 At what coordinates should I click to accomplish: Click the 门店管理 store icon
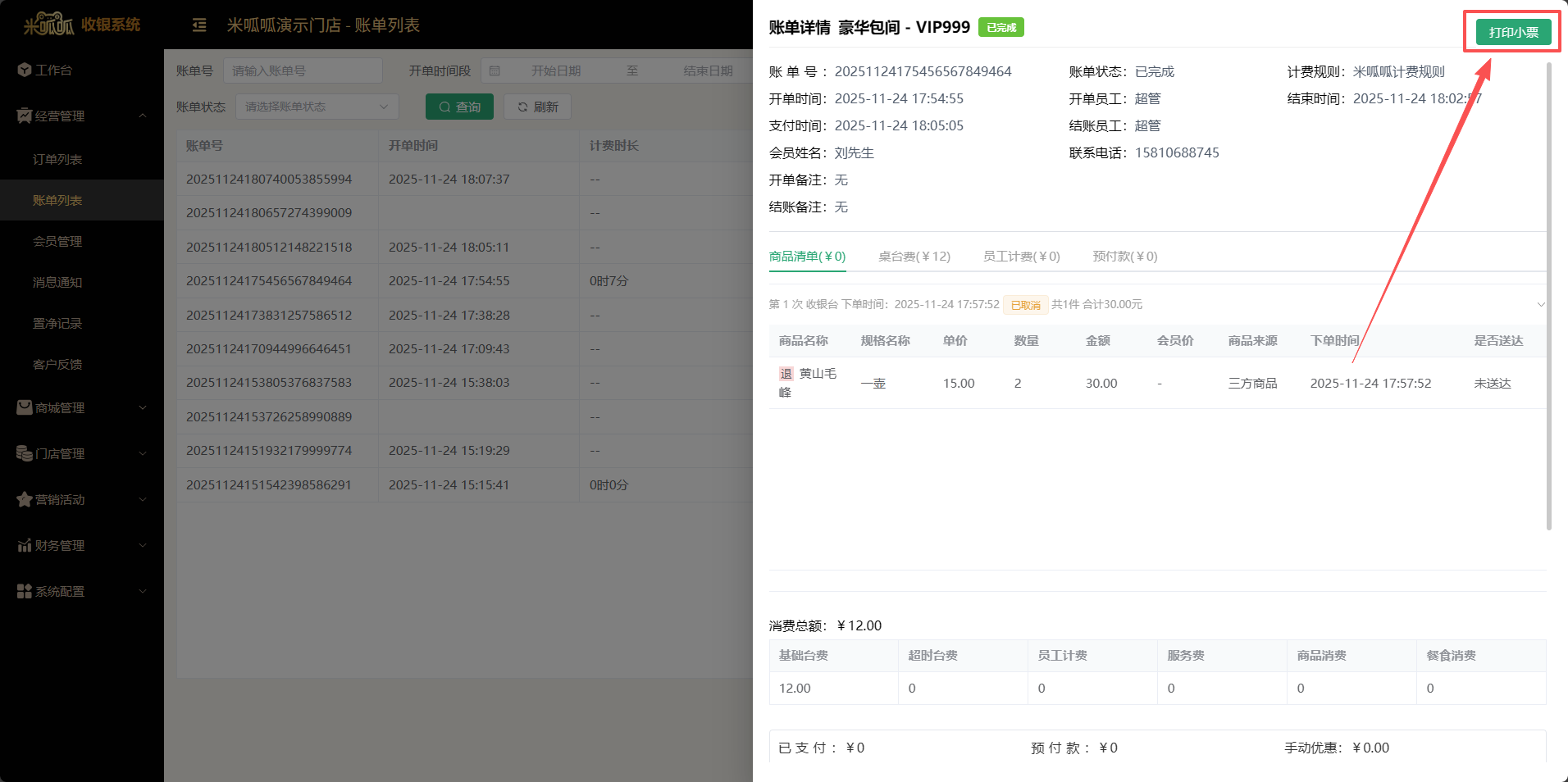click(24, 453)
